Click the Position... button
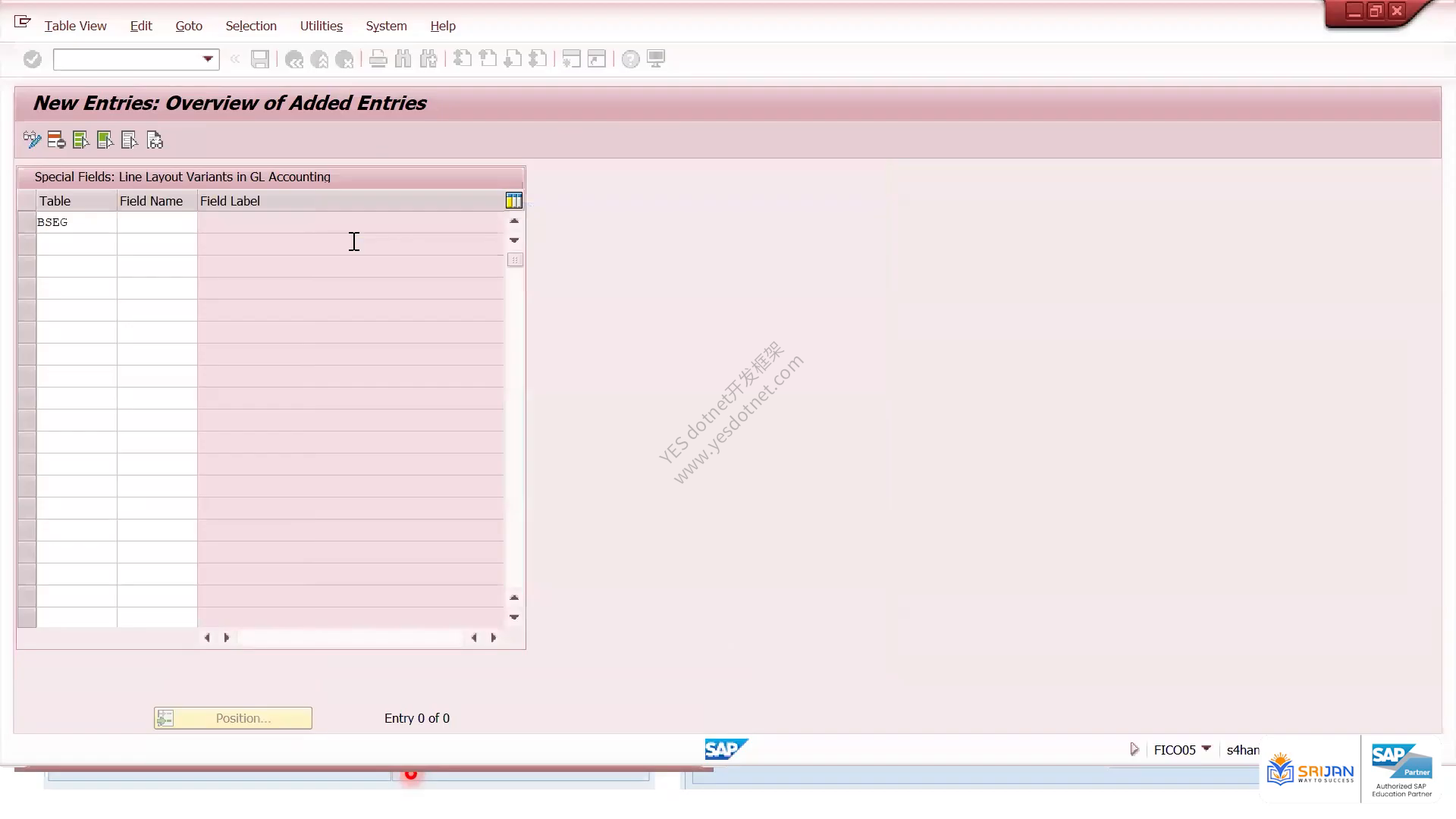Image resolution: width=1456 pixels, height=819 pixels. [233, 718]
